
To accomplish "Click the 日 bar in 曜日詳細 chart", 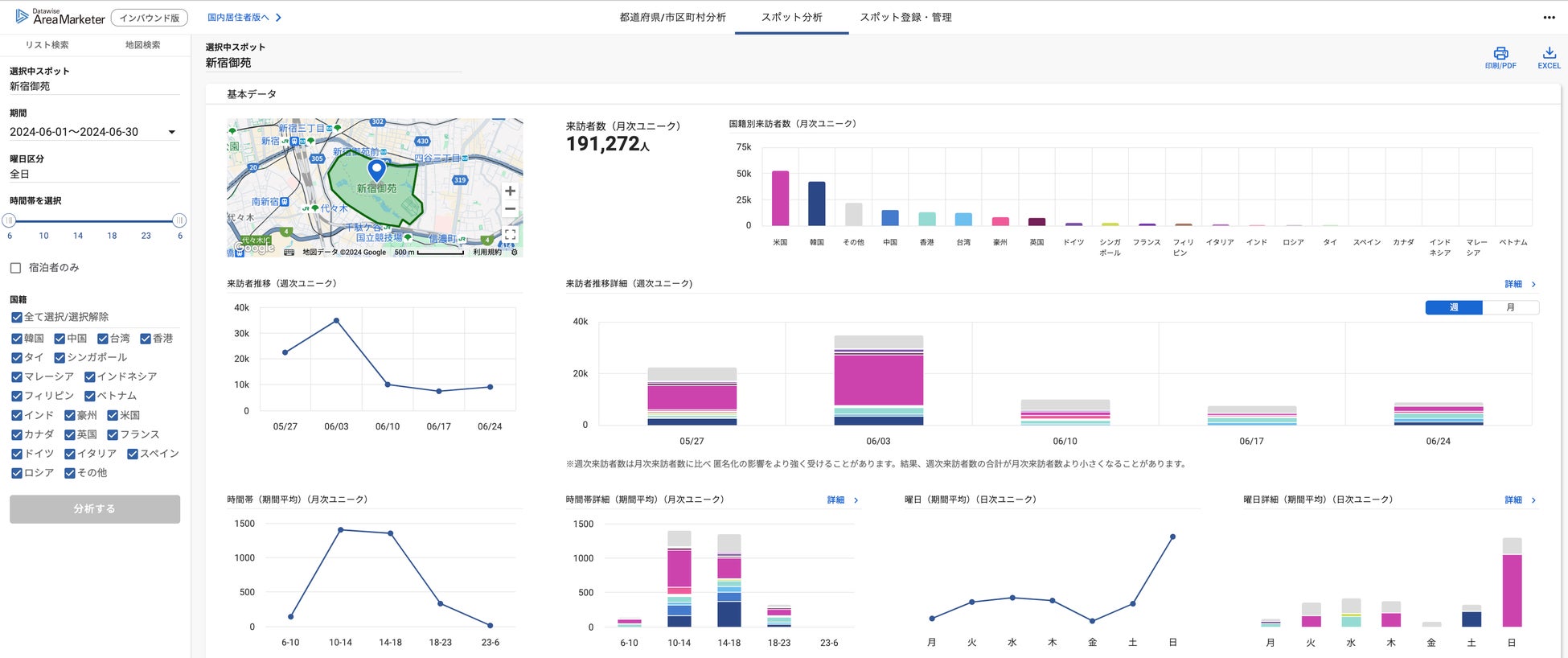I will (x=1512, y=582).
